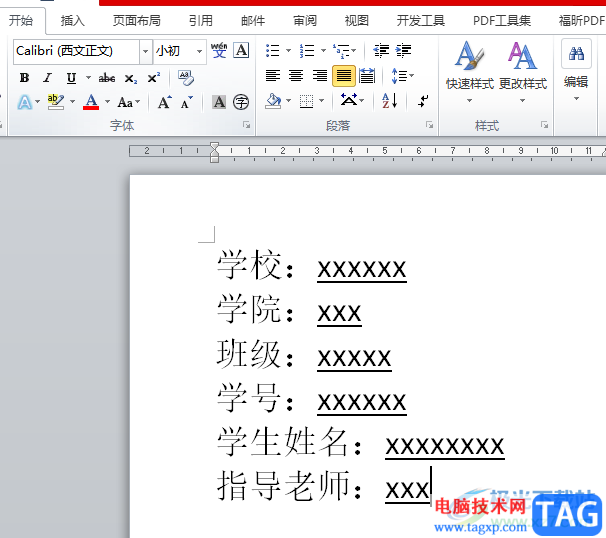Switch to 视图 tab
The image size is (606, 538).
click(357, 20)
